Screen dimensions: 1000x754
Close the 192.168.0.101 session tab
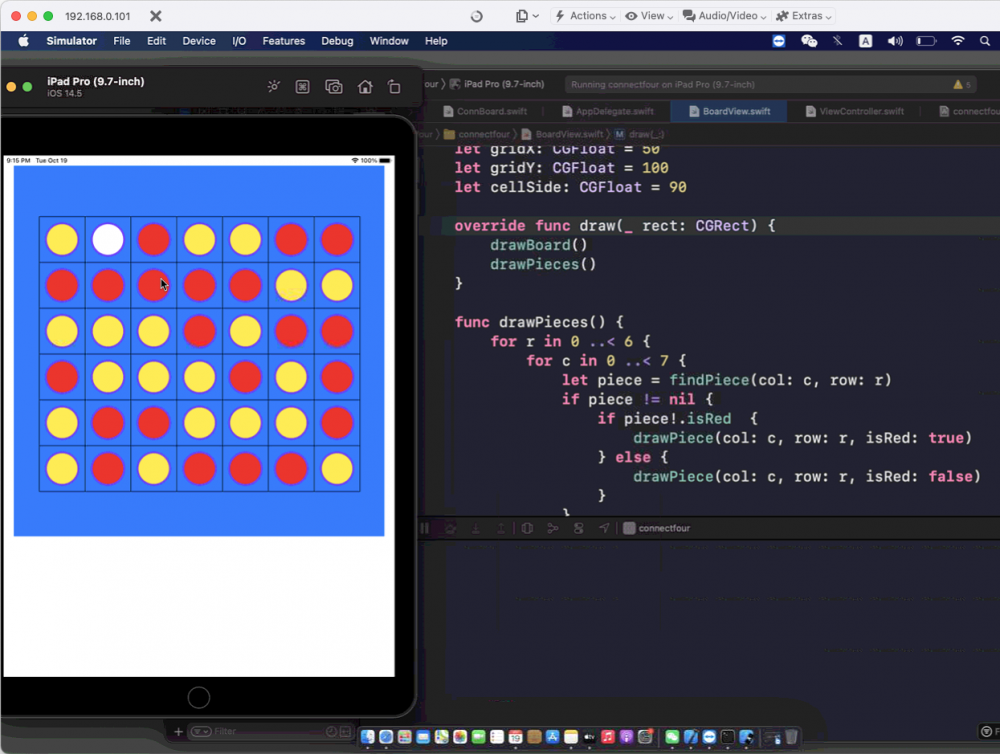pos(156,16)
